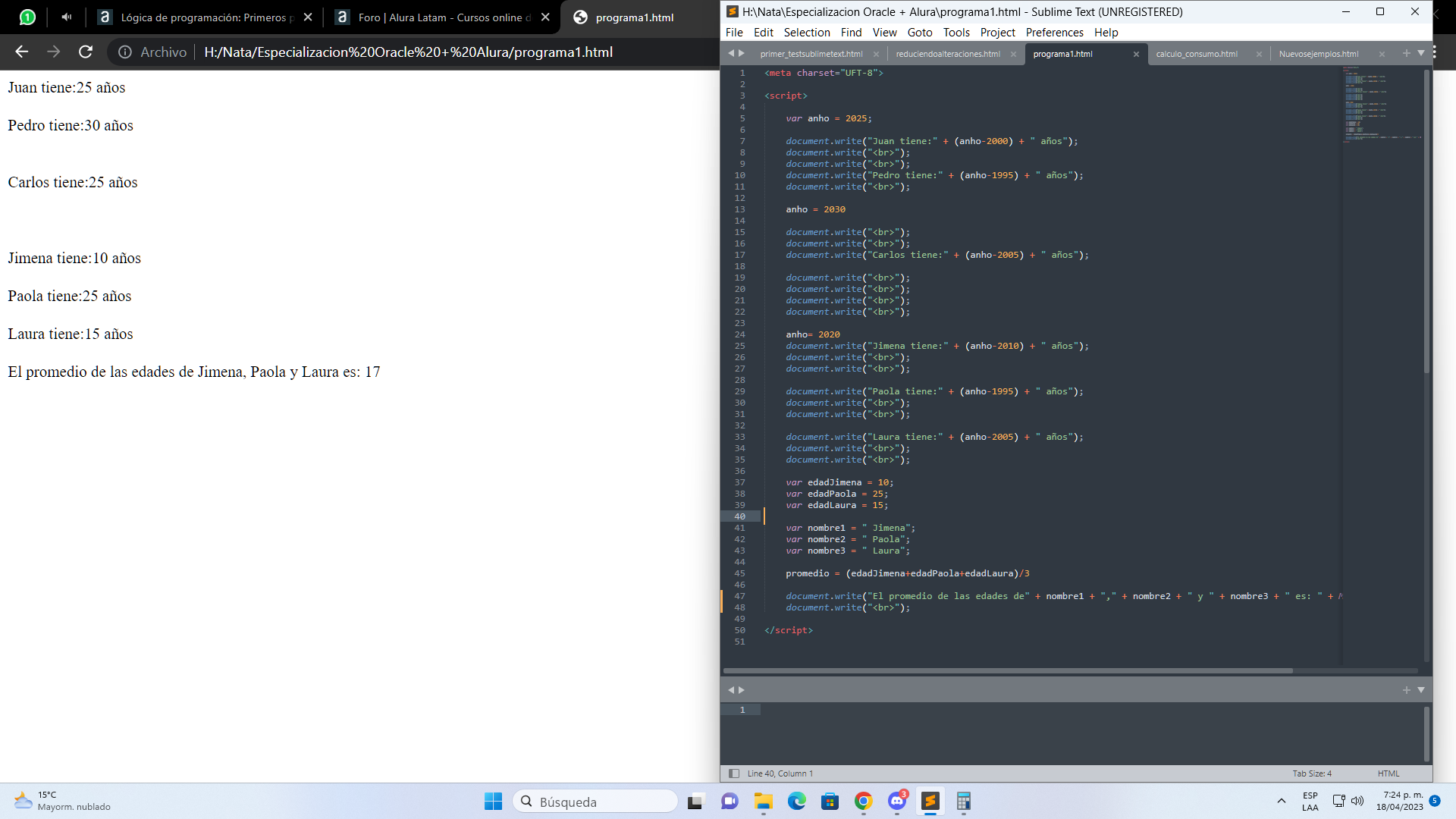
Task: Switch to Nuevosejemplos.html tab
Action: click(x=1318, y=54)
